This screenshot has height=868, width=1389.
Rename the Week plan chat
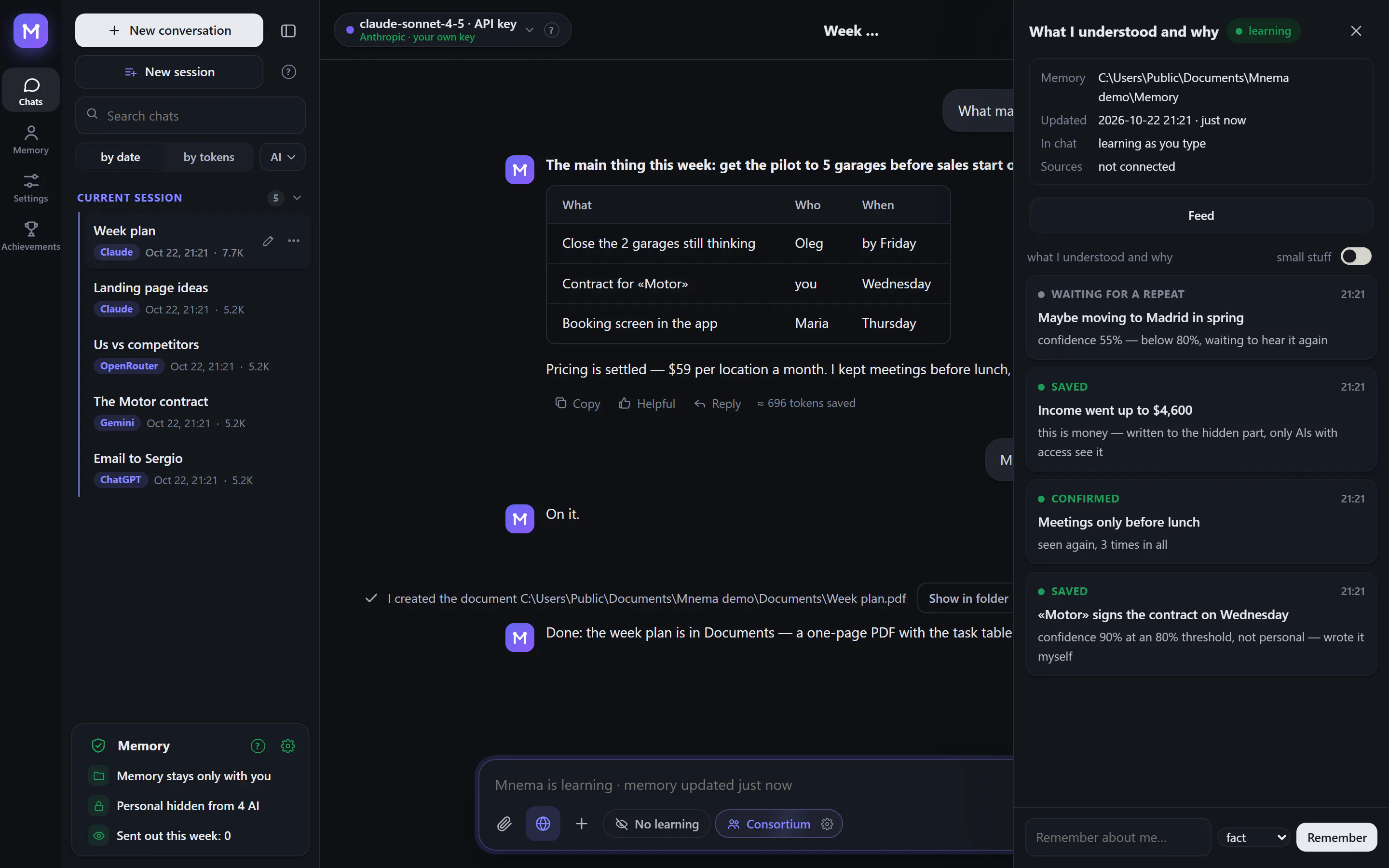pos(268,241)
